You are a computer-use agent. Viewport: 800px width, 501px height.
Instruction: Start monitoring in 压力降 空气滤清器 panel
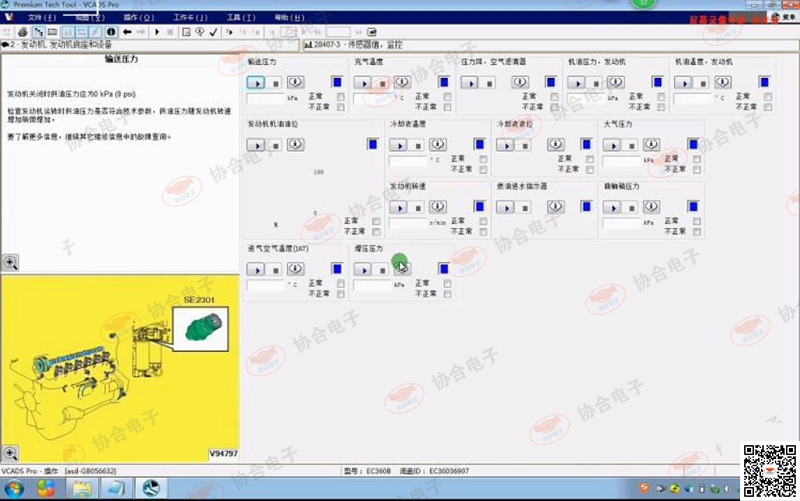pos(469,82)
